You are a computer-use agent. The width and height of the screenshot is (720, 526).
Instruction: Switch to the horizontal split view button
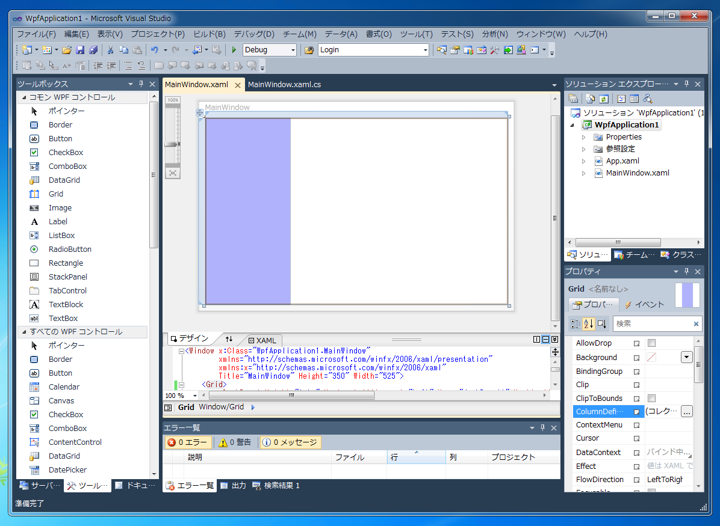pos(546,340)
